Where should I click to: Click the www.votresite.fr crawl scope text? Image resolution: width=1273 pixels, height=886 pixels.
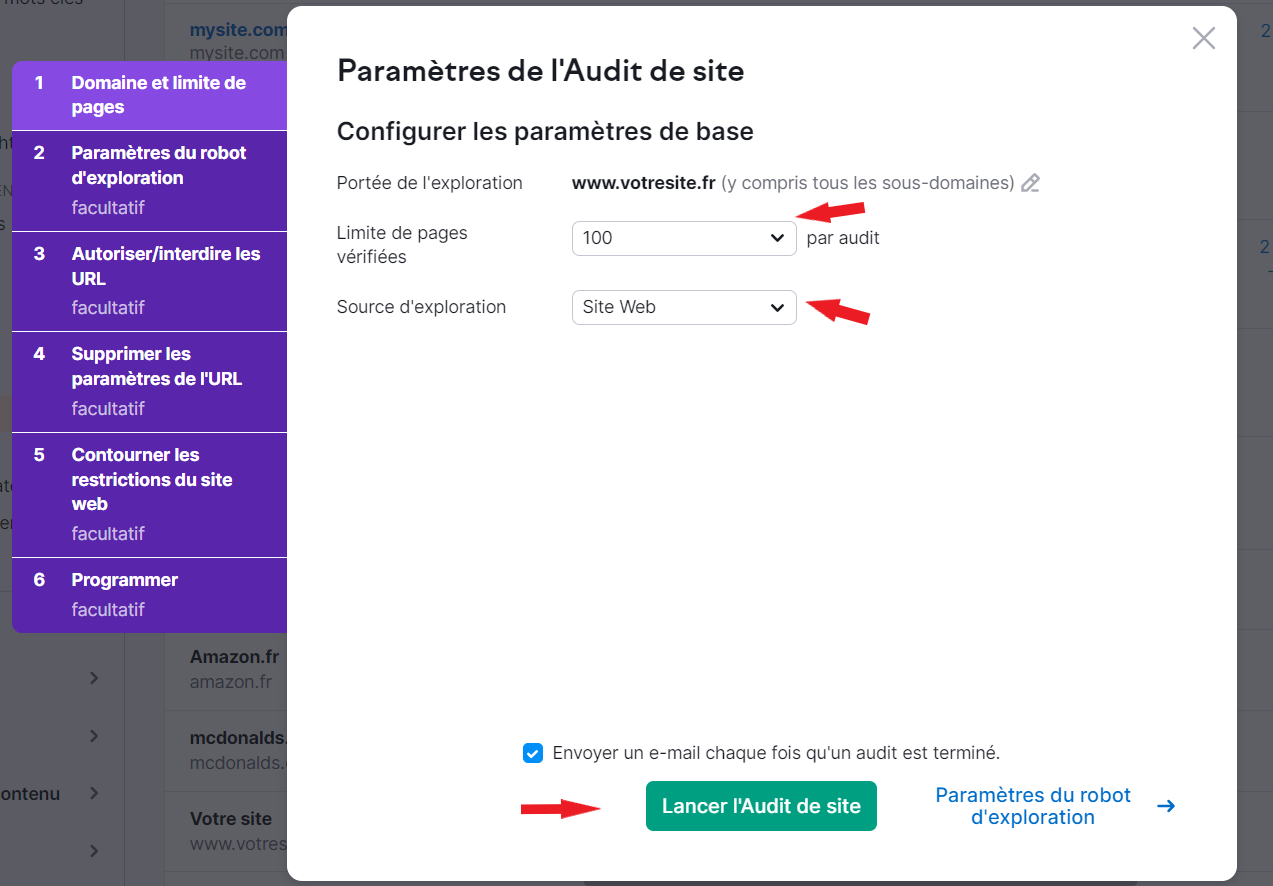pyautogui.click(x=642, y=182)
